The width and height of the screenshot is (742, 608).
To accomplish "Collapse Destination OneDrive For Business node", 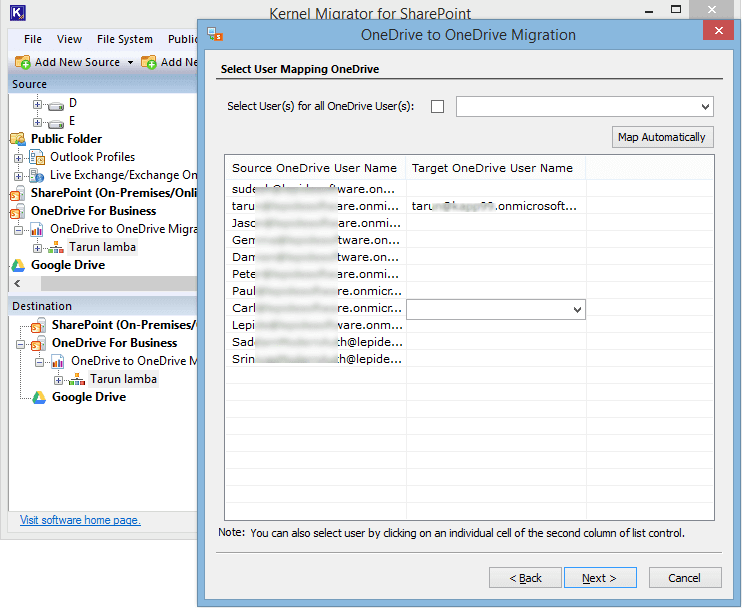I will [20, 344].
